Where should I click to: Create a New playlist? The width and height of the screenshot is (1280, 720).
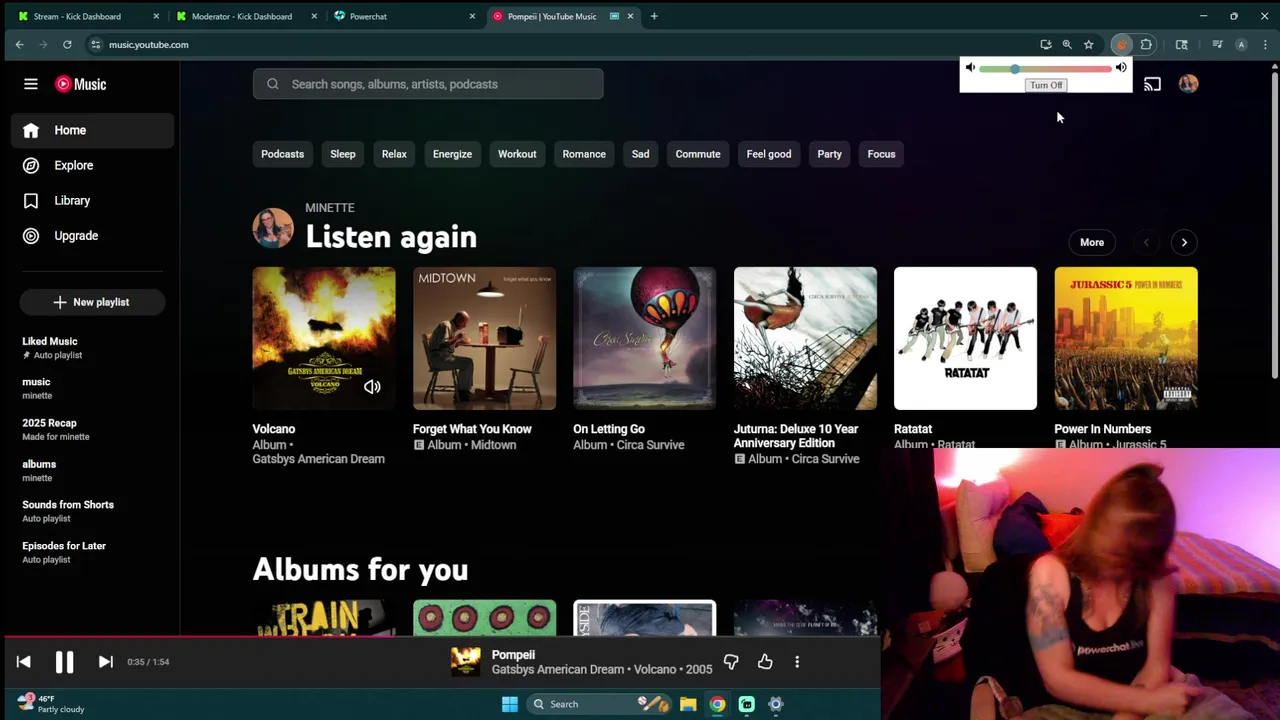[x=92, y=302]
